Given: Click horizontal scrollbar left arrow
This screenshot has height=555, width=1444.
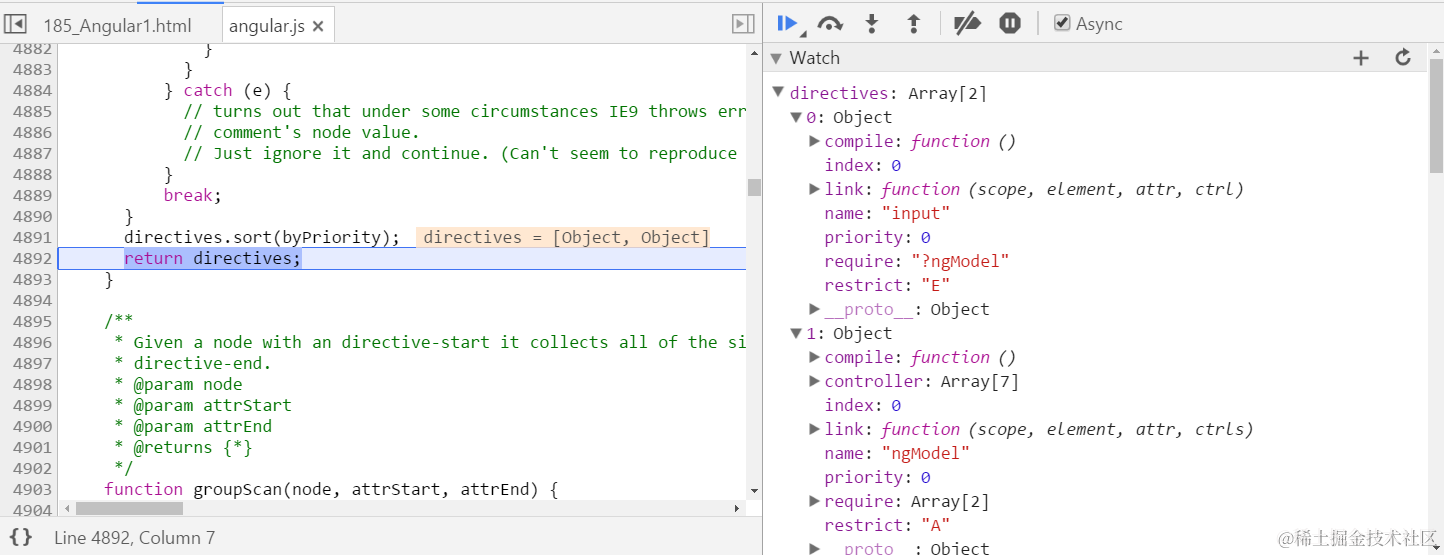Looking at the screenshot, I should pos(66,508).
